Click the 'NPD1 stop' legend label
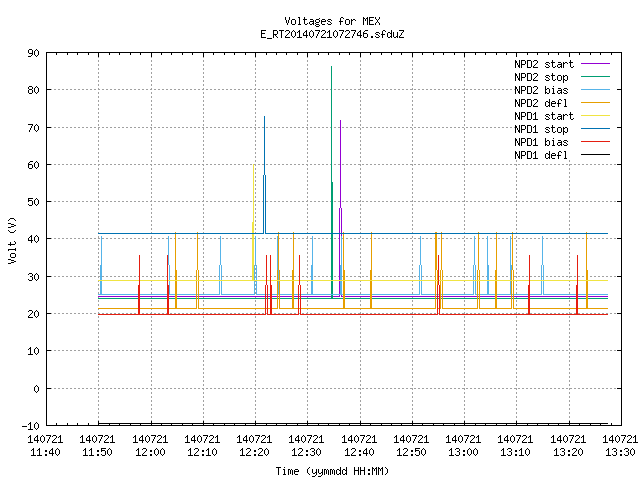This screenshot has height=480, width=640. 541,129
